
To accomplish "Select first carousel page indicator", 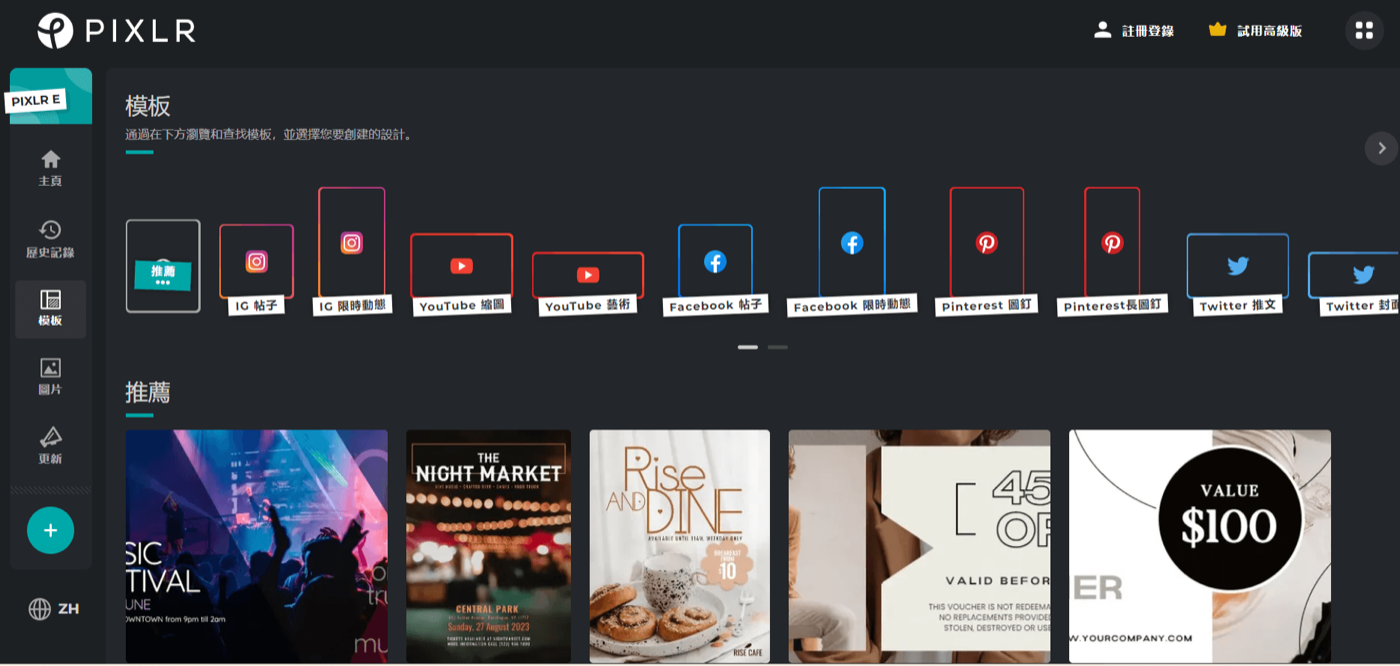I will pos(747,347).
